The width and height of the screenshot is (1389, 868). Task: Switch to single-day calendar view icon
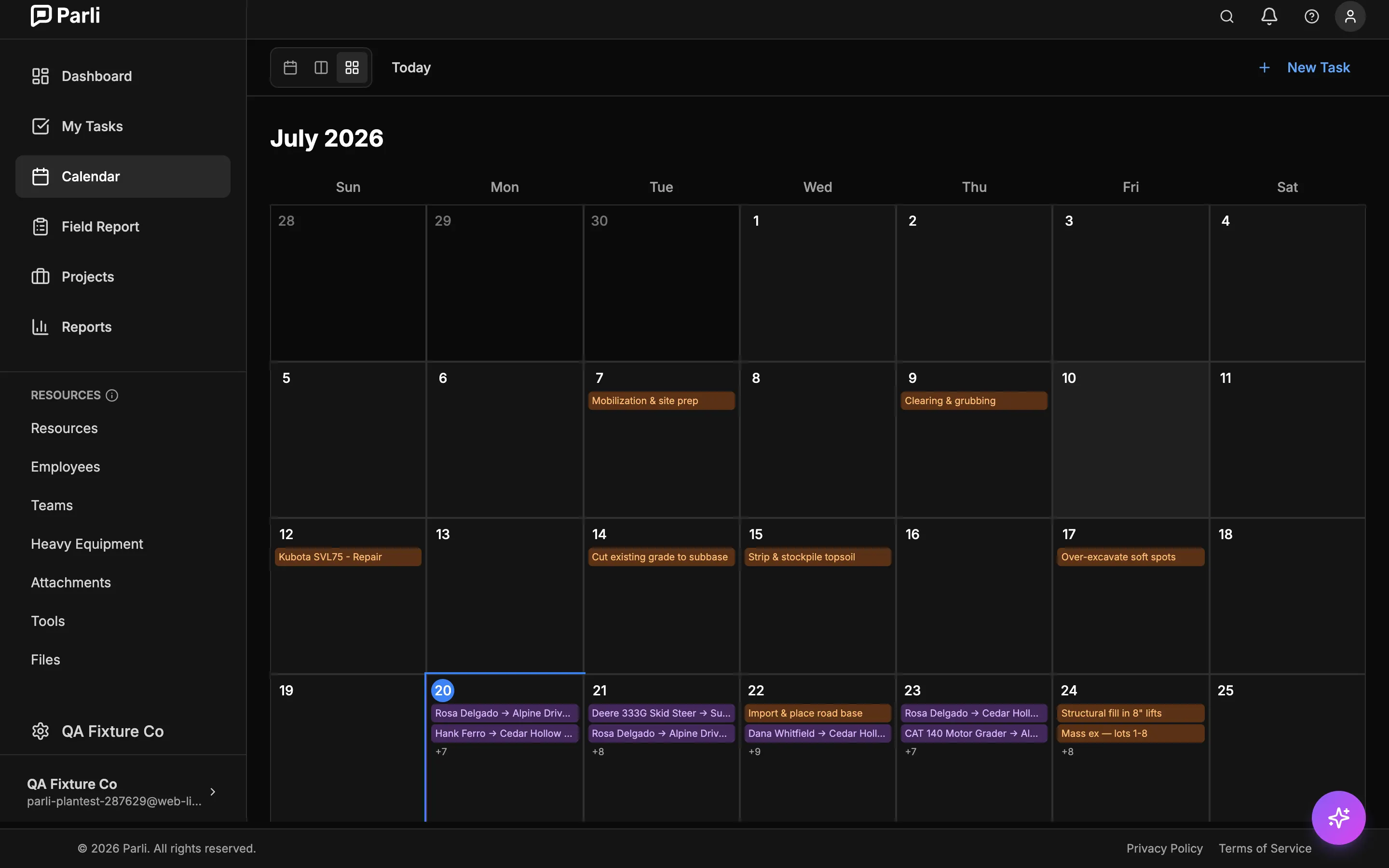pyautogui.click(x=290, y=68)
